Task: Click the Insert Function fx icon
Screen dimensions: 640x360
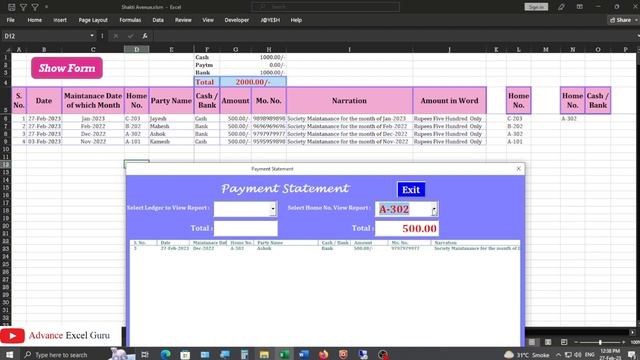Action: (x=144, y=36)
